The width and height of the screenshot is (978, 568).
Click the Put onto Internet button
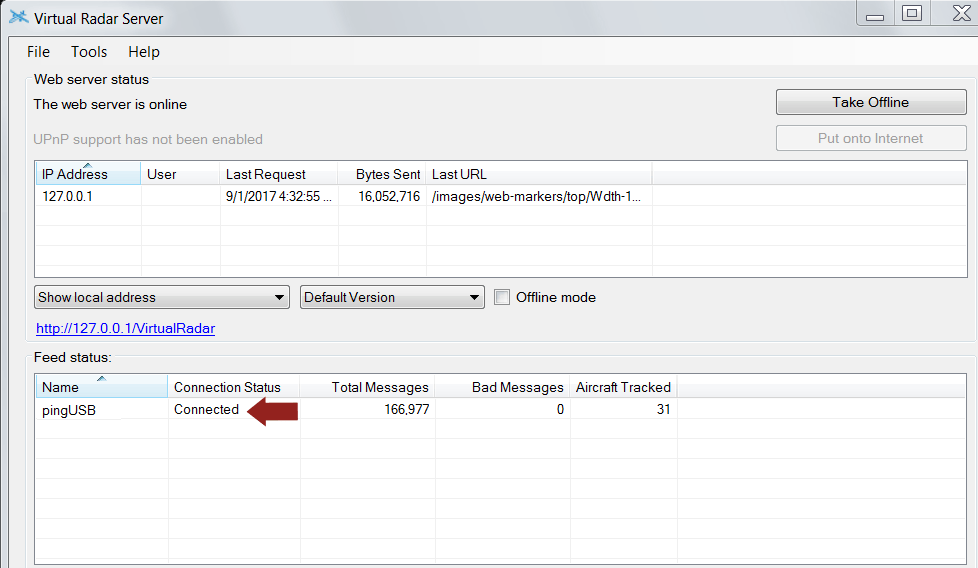coord(871,138)
